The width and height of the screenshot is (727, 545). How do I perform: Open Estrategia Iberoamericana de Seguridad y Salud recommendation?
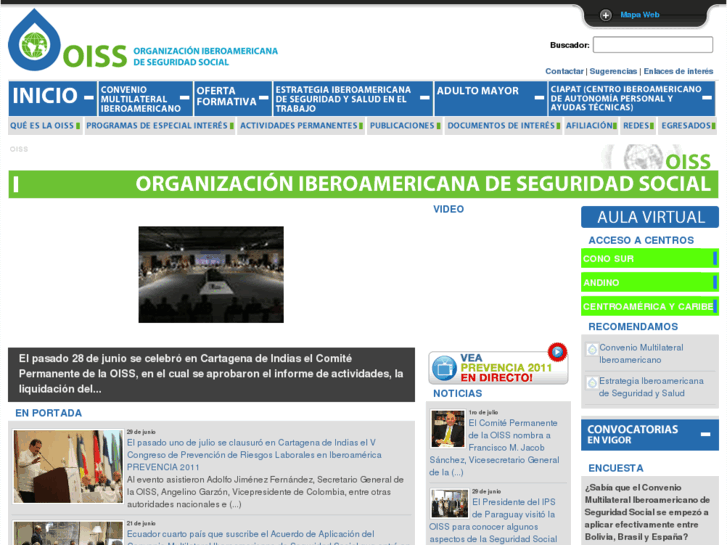pos(651,387)
